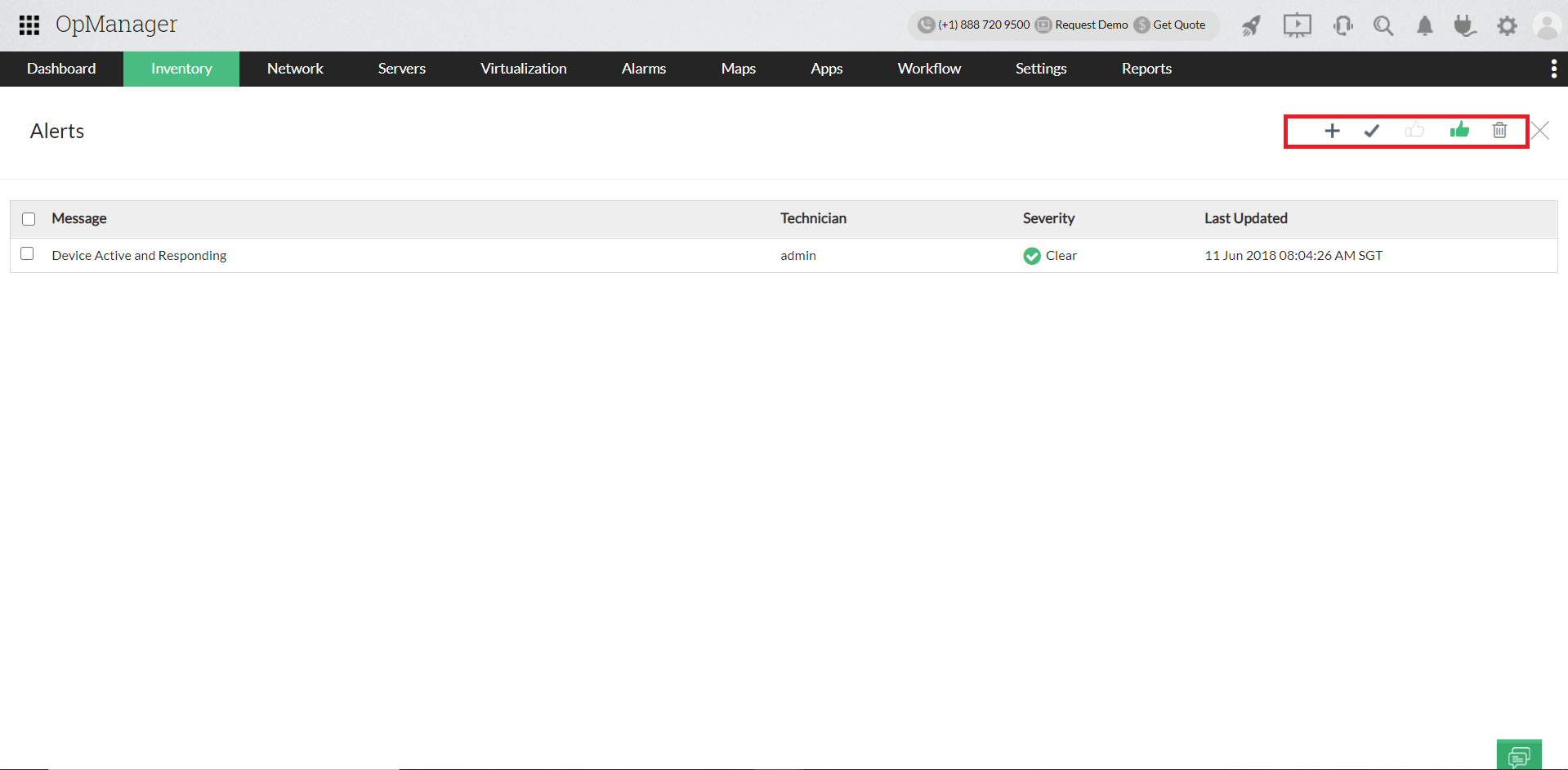Sort by the Technician column header

click(x=813, y=218)
